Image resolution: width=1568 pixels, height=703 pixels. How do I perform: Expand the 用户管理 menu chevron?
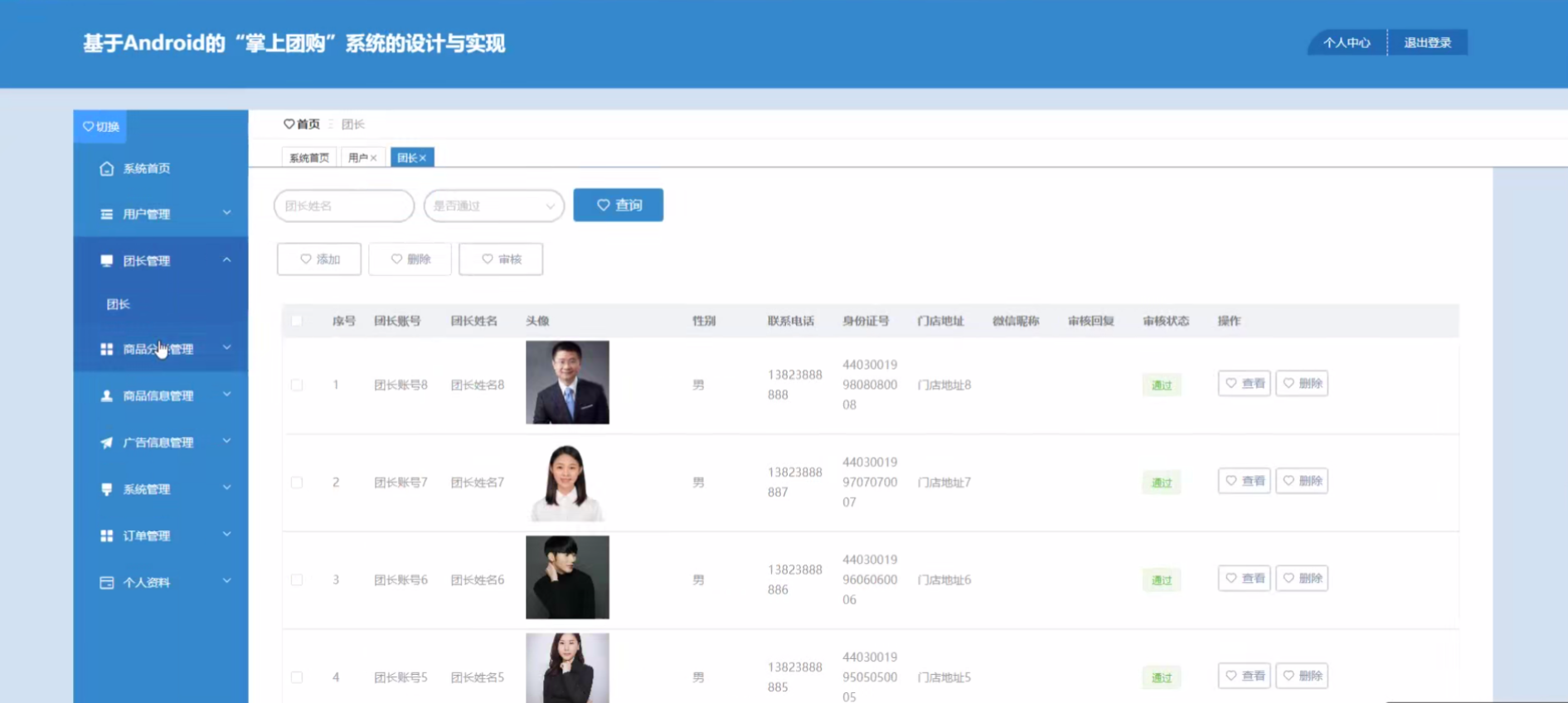226,213
